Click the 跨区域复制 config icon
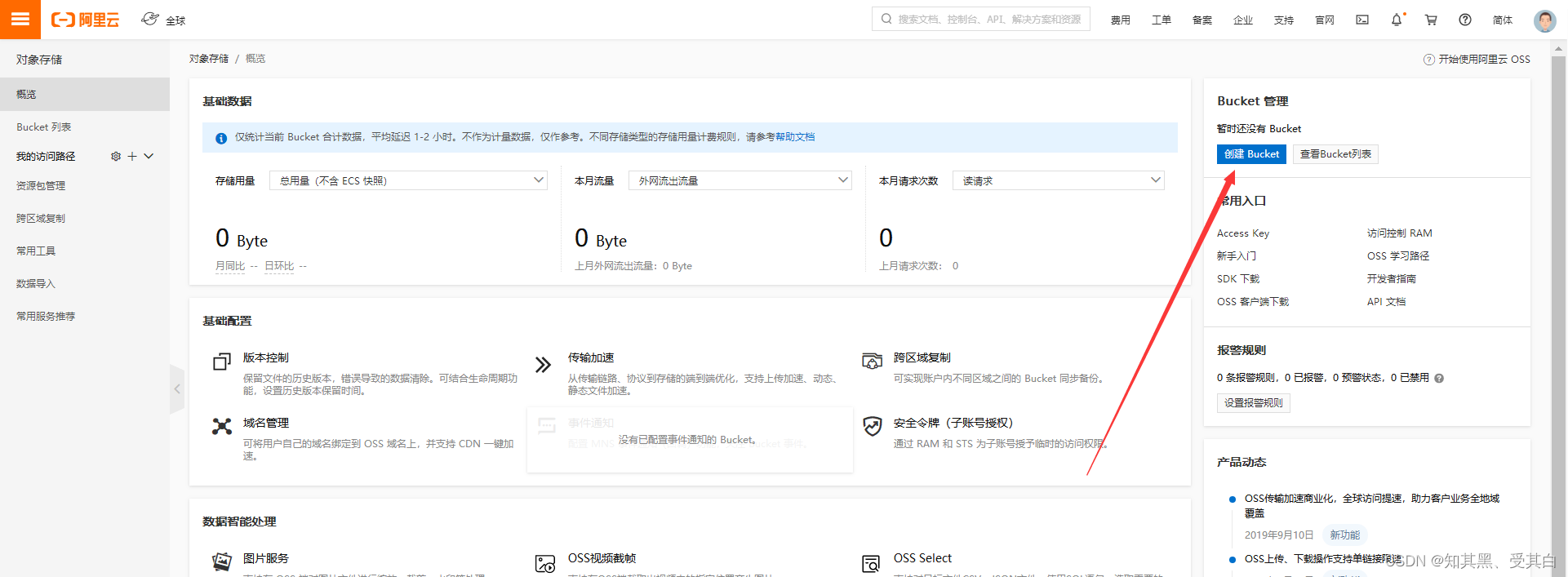The width and height of the screenshot is (1568, 577). point(873,361)
